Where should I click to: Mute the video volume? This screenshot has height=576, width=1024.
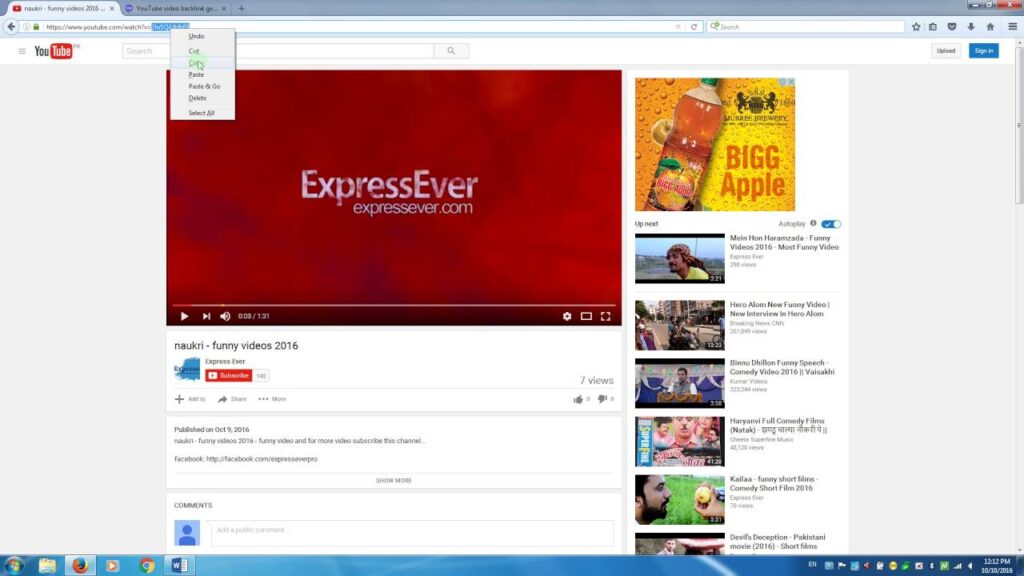tap(225, 316)
